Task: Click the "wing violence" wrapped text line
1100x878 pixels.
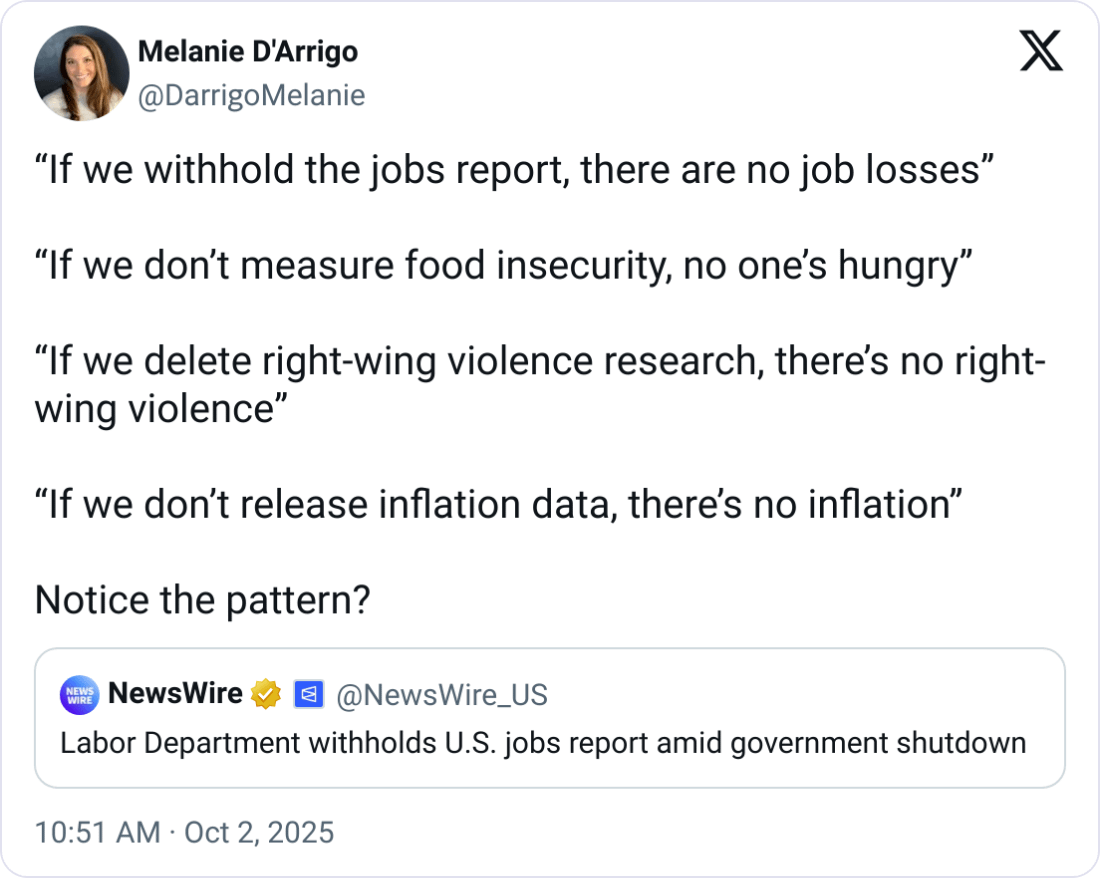Action: [155, 408]
